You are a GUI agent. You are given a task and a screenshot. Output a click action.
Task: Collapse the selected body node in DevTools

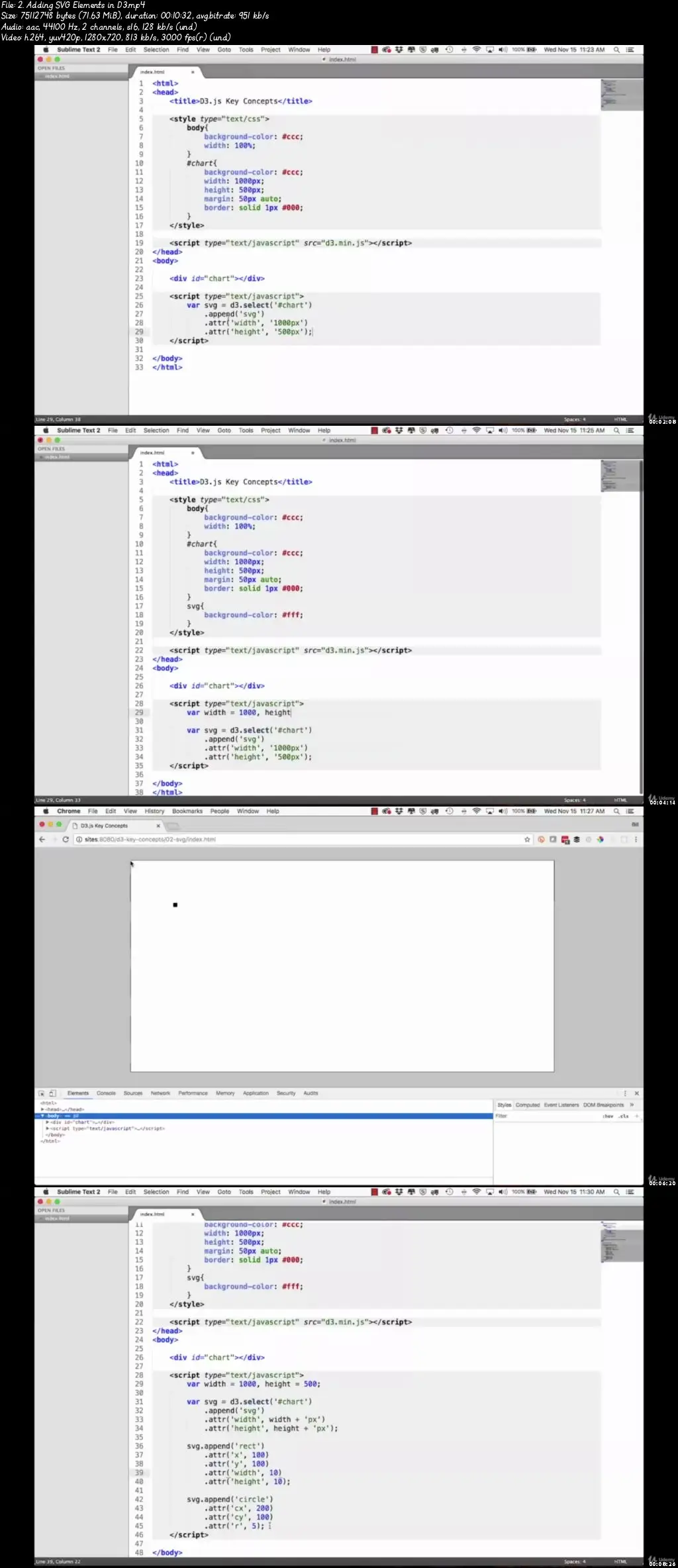(x=42, y=1116)
